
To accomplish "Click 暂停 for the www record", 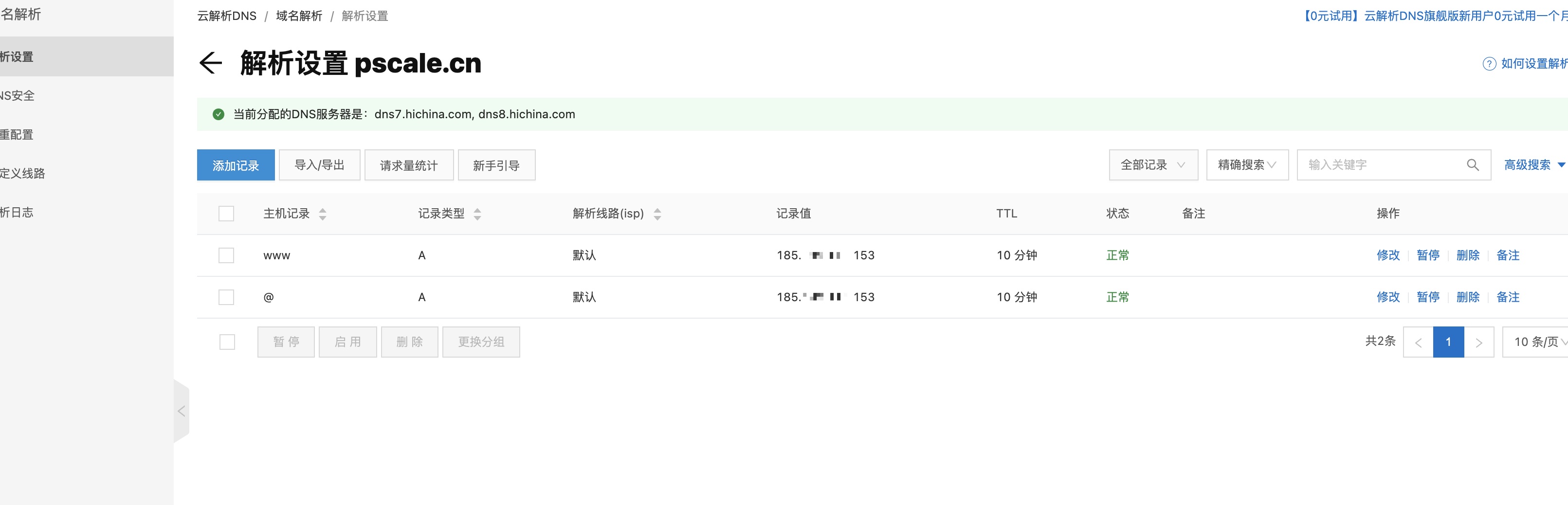I will pyautogui.click(x=1428, y=255).
